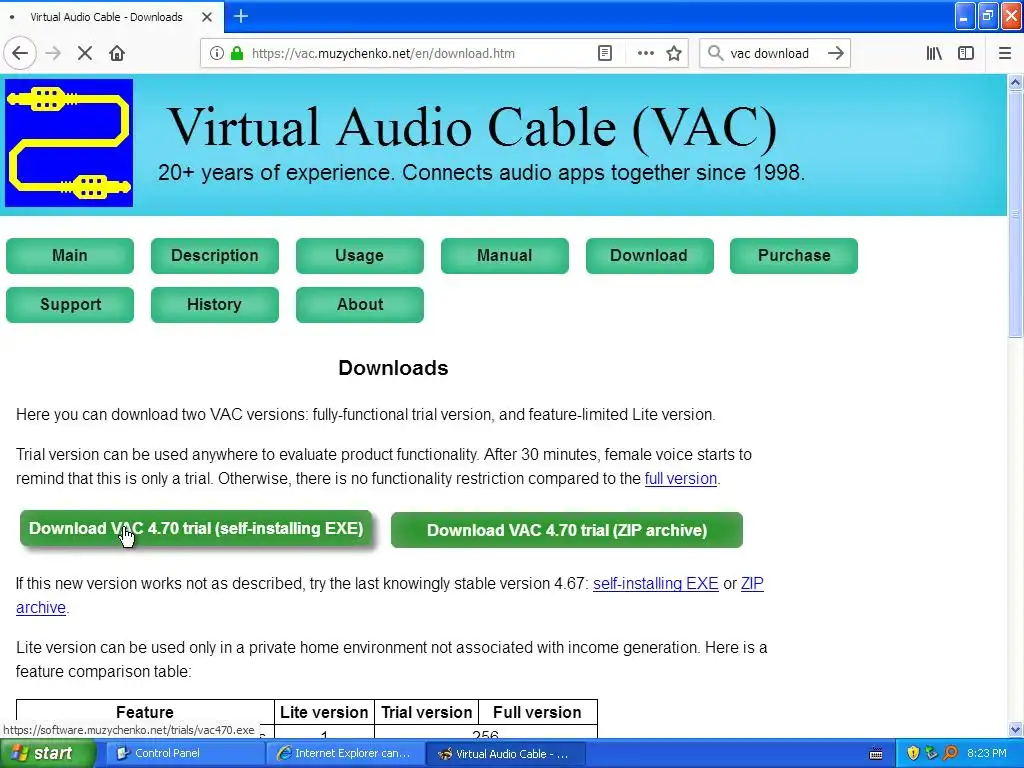Switch to Internet Explorer taskbar window
Screen dimensions: 1024x768
tap(345, 753)
